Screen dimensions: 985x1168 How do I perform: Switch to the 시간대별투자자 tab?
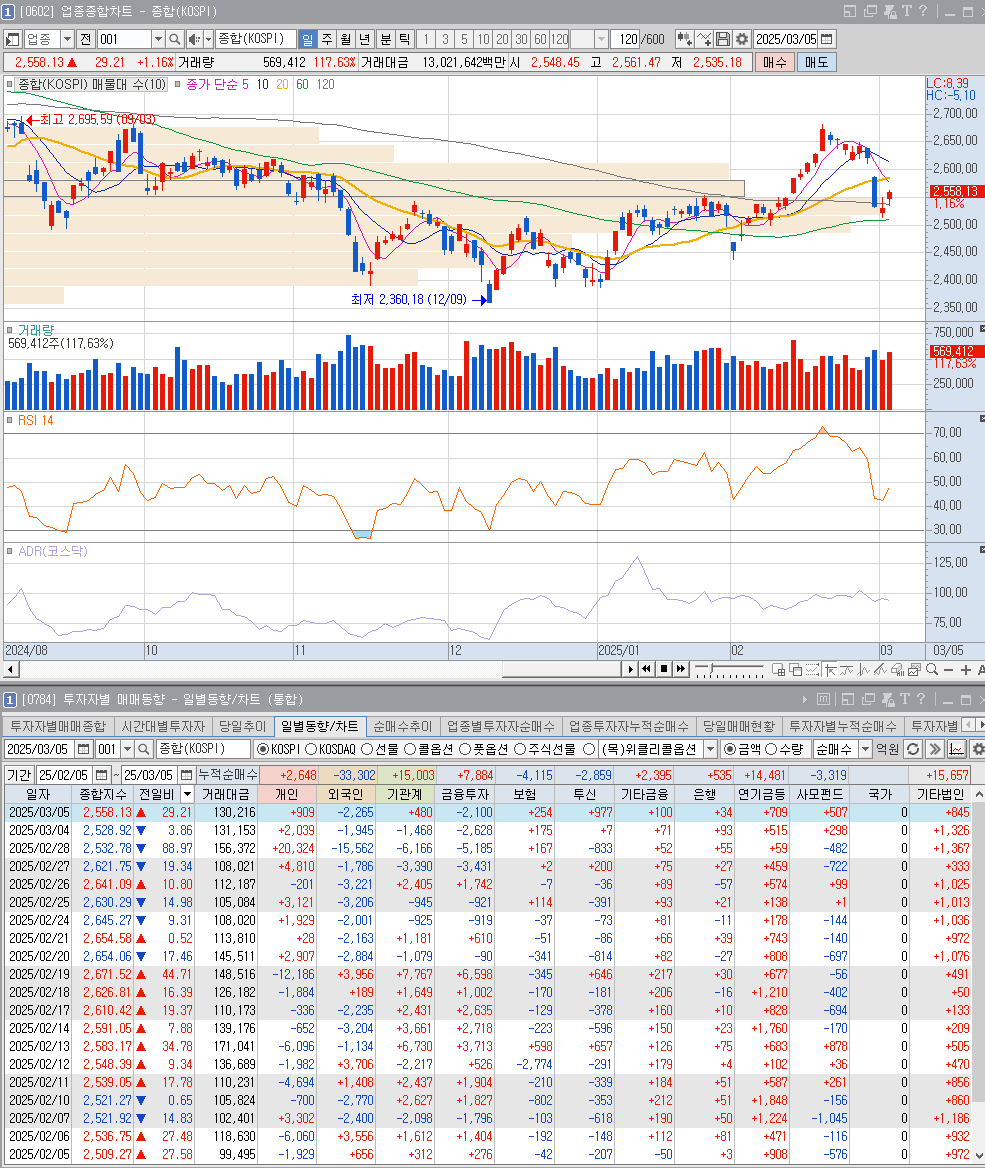163,726
